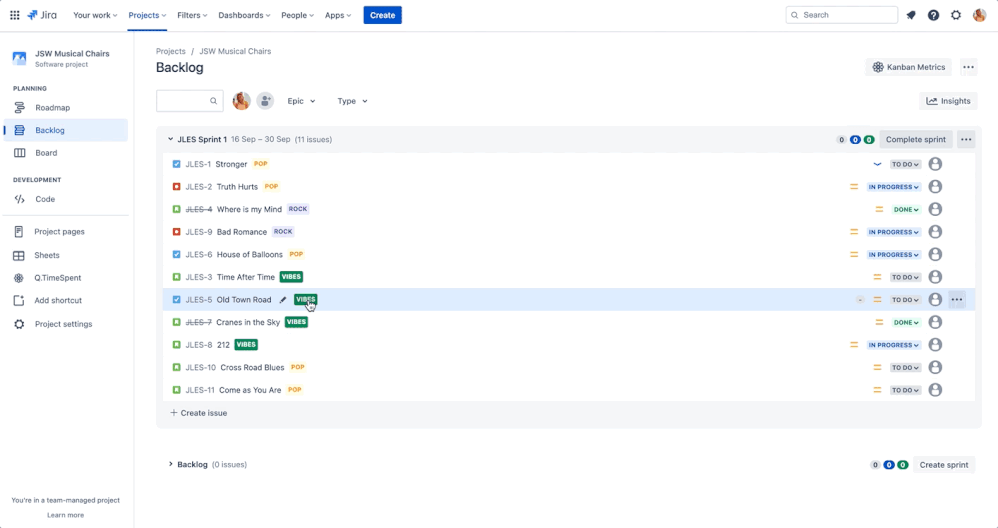Click the assignee icon on Stronger row
Screen dimensions: 998x528
click(x=935, y=164)
